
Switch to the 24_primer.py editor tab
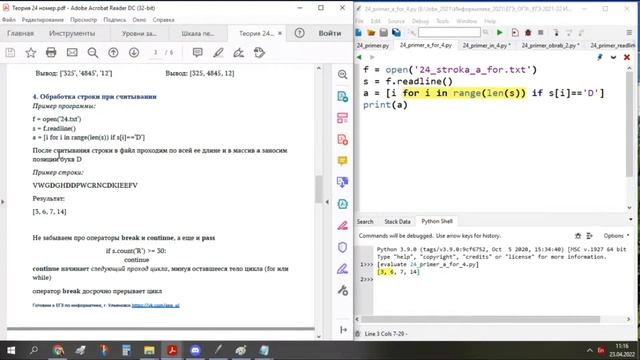click(373, 45)
